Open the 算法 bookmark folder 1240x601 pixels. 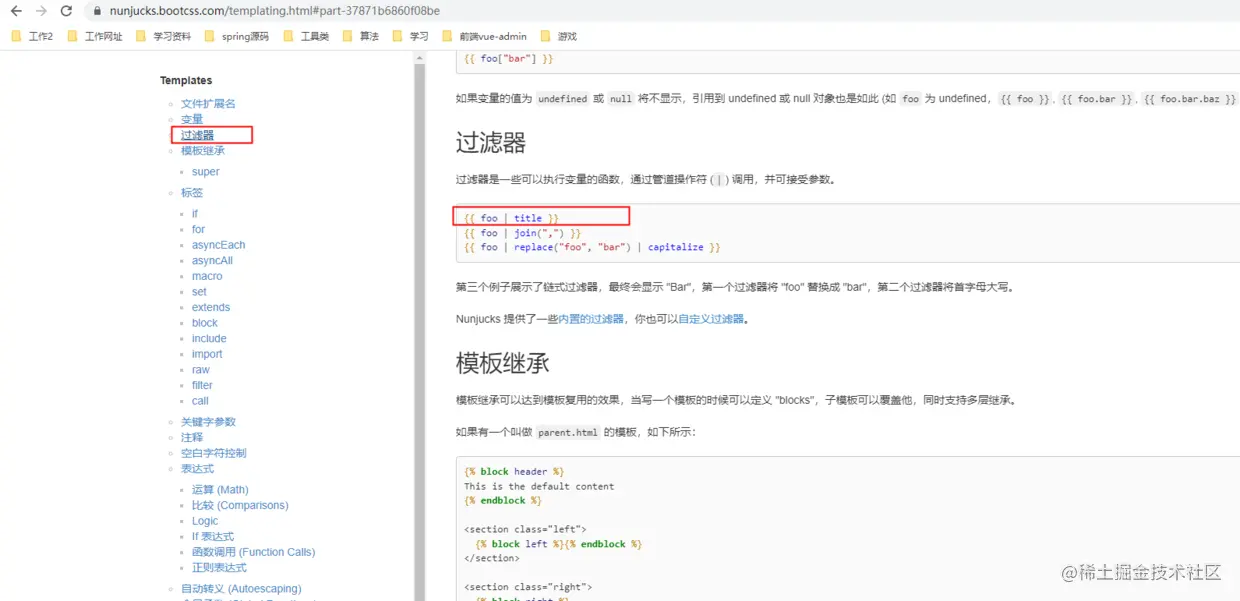coord(360,36)
